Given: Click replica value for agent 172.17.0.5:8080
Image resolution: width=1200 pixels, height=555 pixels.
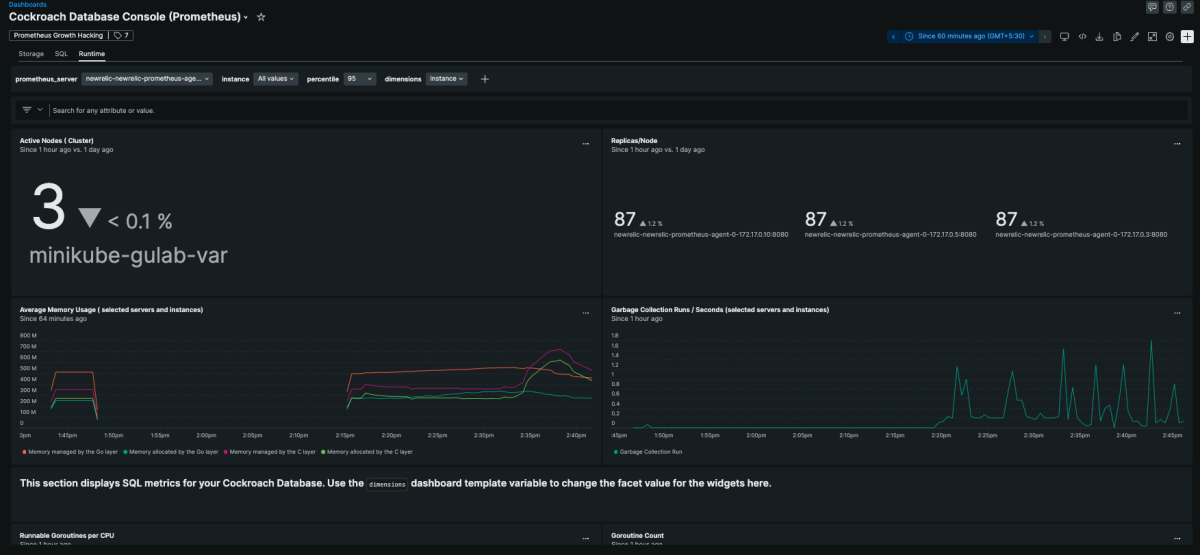Looking at the screenshot, I should click(x=816, y=219).
